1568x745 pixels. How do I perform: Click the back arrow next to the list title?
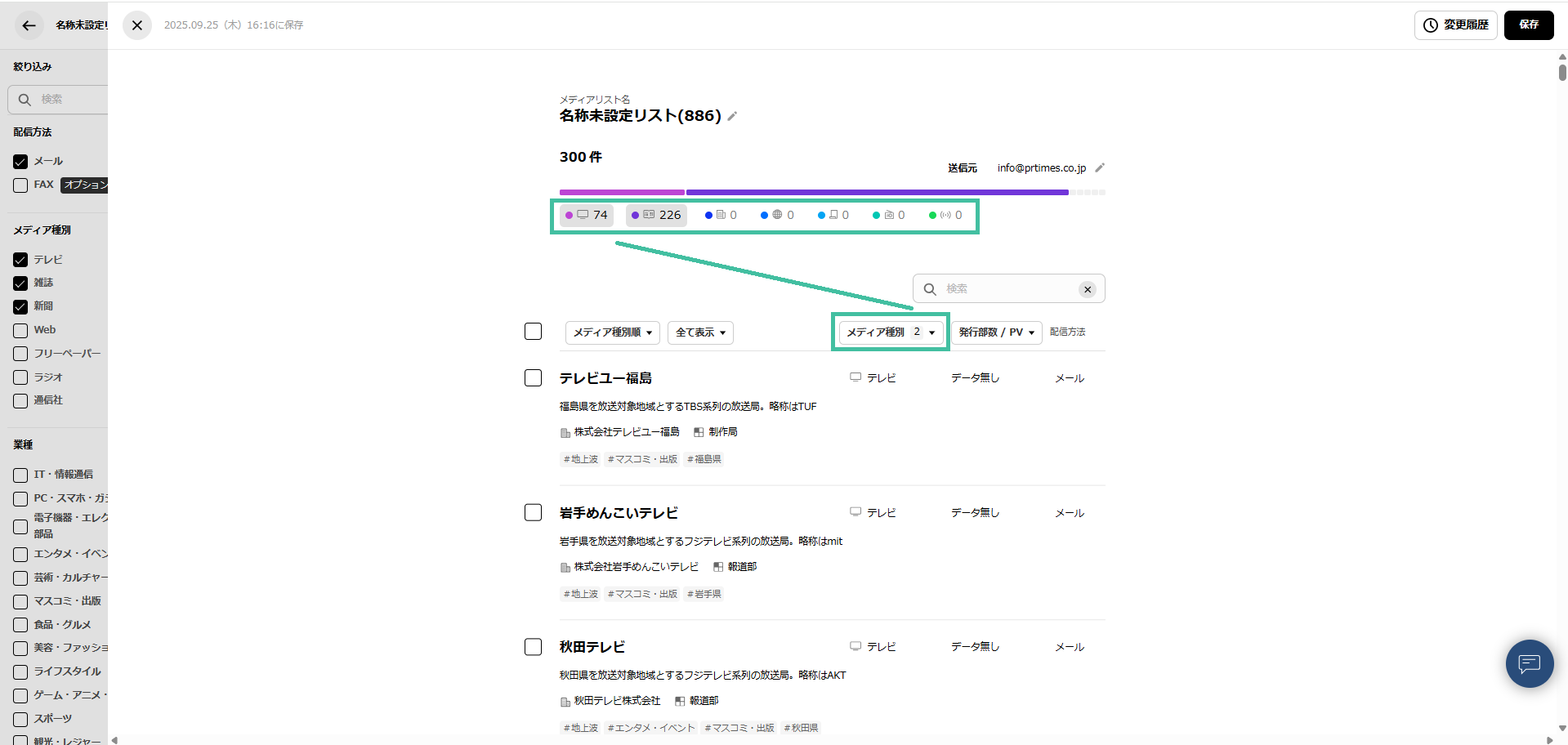[27, 25]
